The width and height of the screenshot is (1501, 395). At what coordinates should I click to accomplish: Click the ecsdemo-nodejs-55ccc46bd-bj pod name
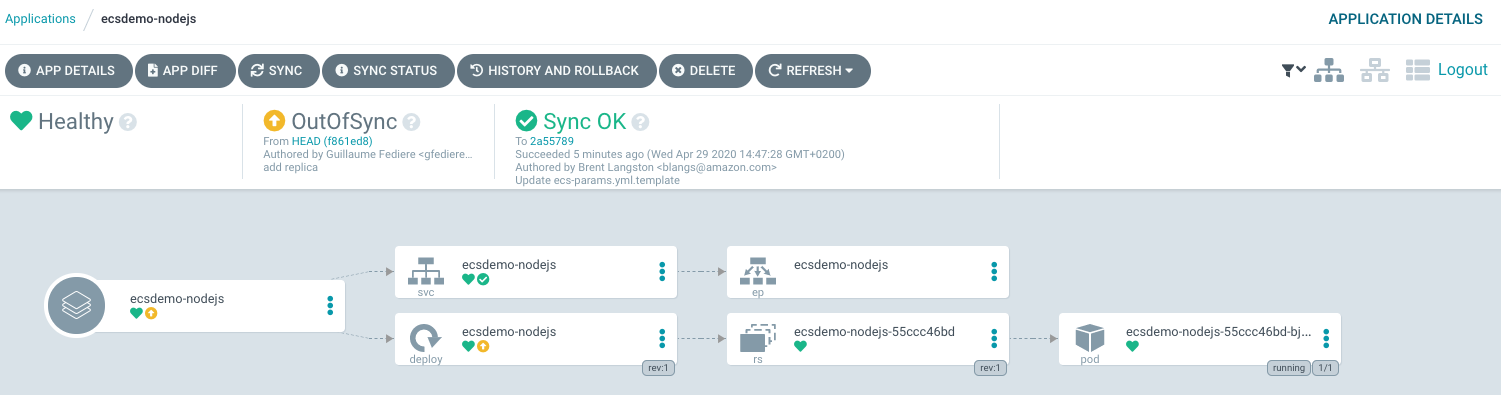1219,331
